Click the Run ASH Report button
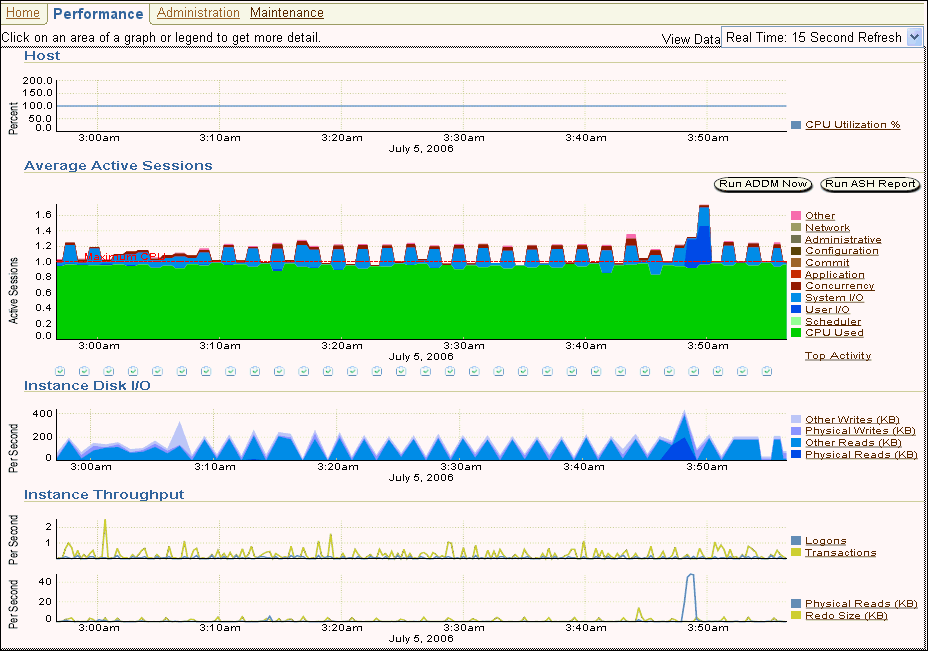Image resolution: width=928 pixels, height=651 pixels. 870,184
